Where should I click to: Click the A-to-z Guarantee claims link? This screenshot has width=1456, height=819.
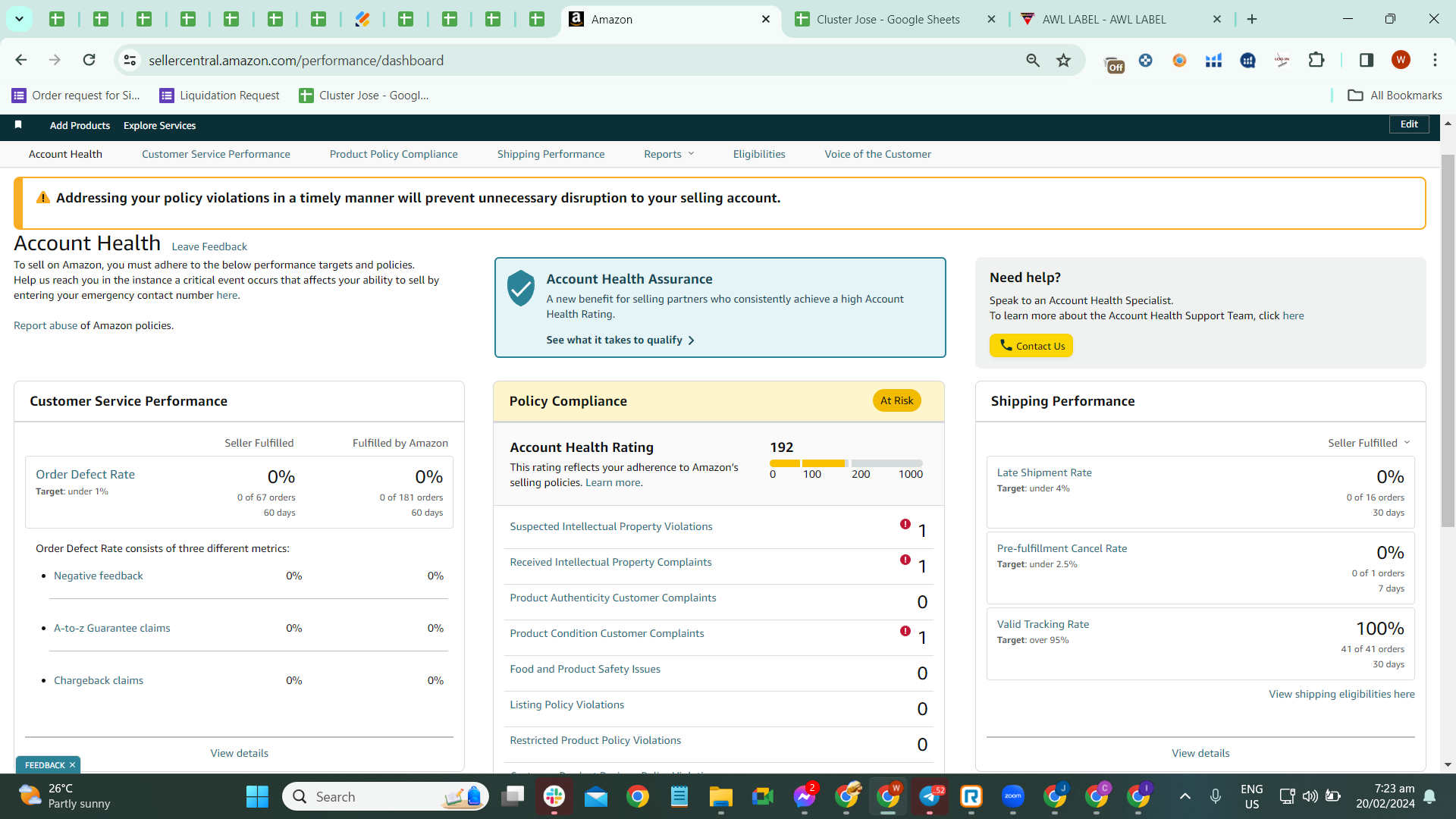[x=112, y=628]
